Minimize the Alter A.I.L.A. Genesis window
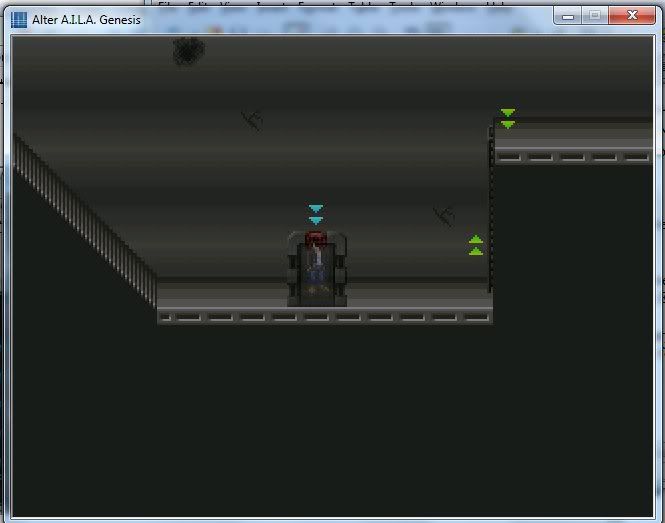The image size is (665, 523). 567,16
